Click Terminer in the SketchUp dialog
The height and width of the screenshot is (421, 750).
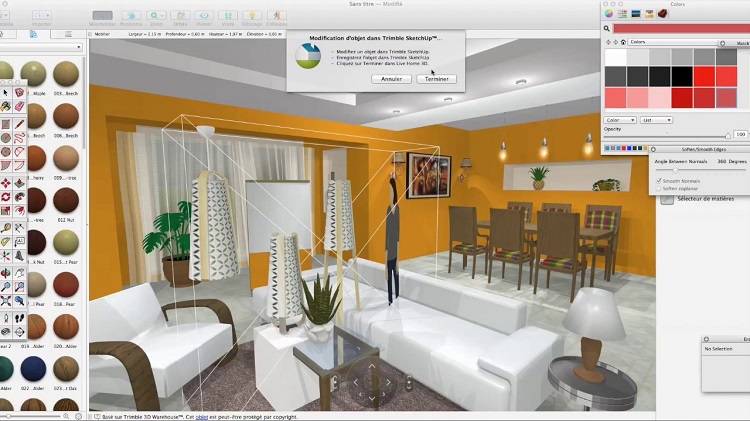[x=436, y=79]
